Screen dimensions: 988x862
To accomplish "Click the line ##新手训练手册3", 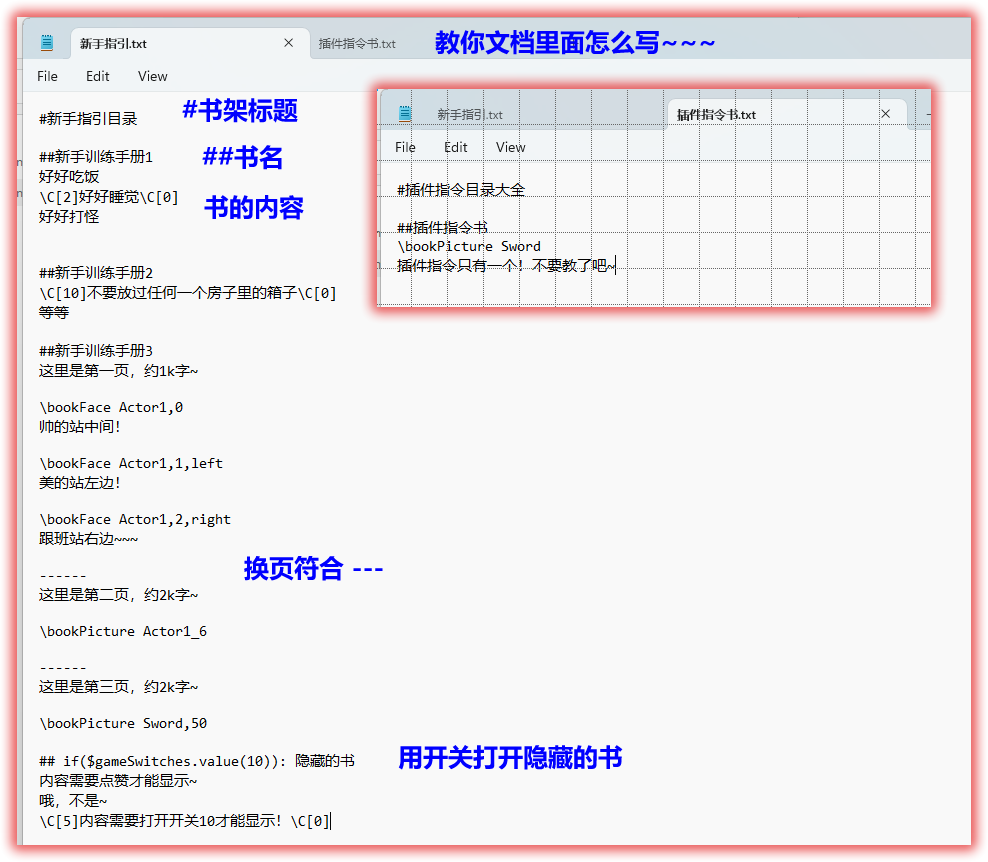I will (96, 351).
